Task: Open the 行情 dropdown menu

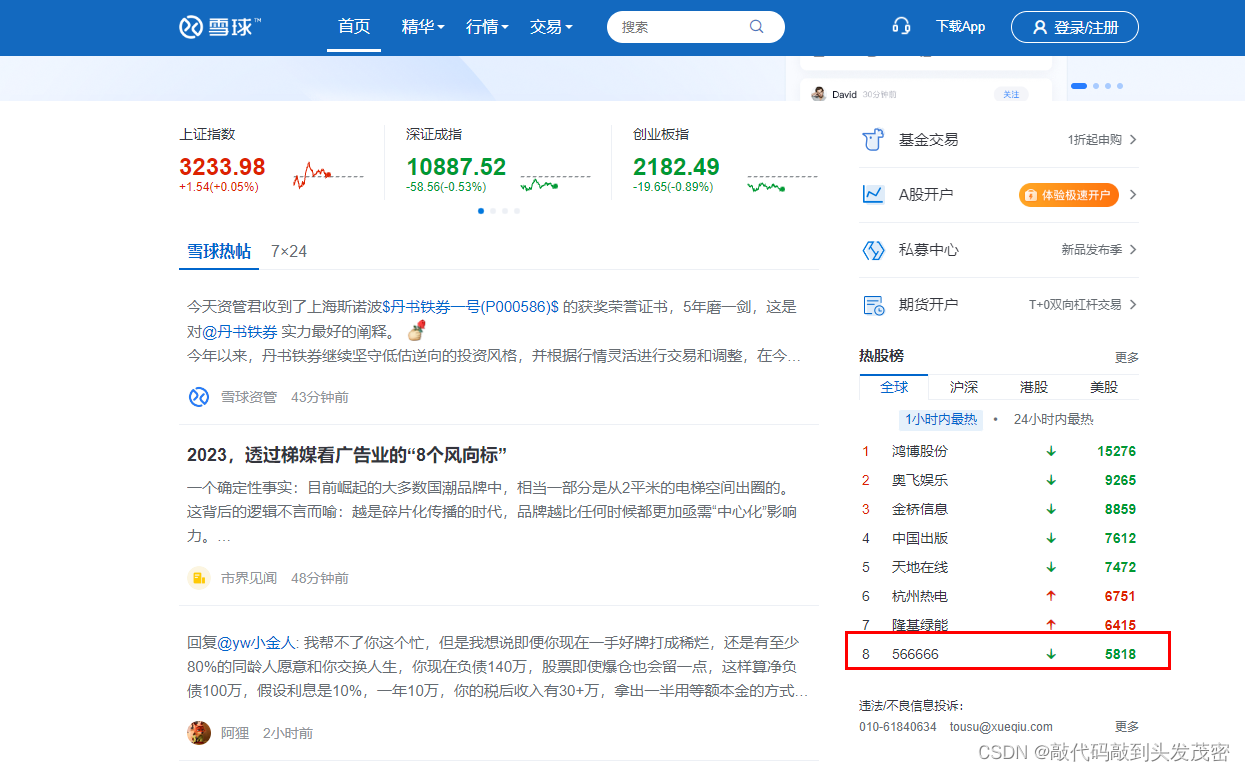Action: [x=487, y=27]
